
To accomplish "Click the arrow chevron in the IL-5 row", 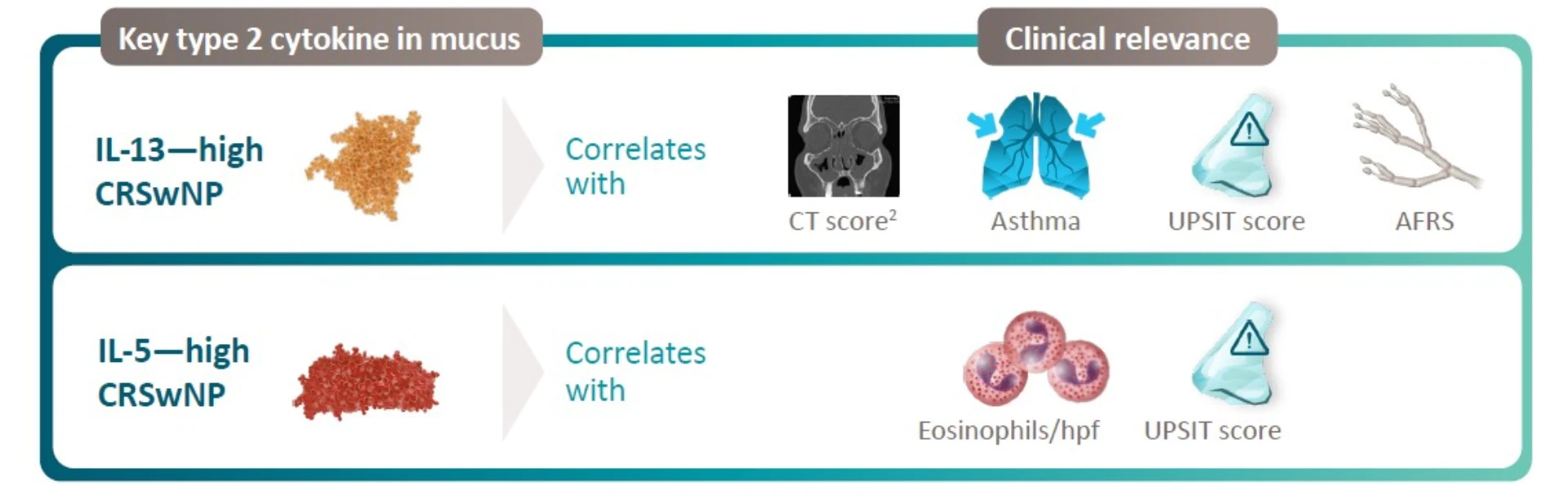I will (x=521, y=372).
